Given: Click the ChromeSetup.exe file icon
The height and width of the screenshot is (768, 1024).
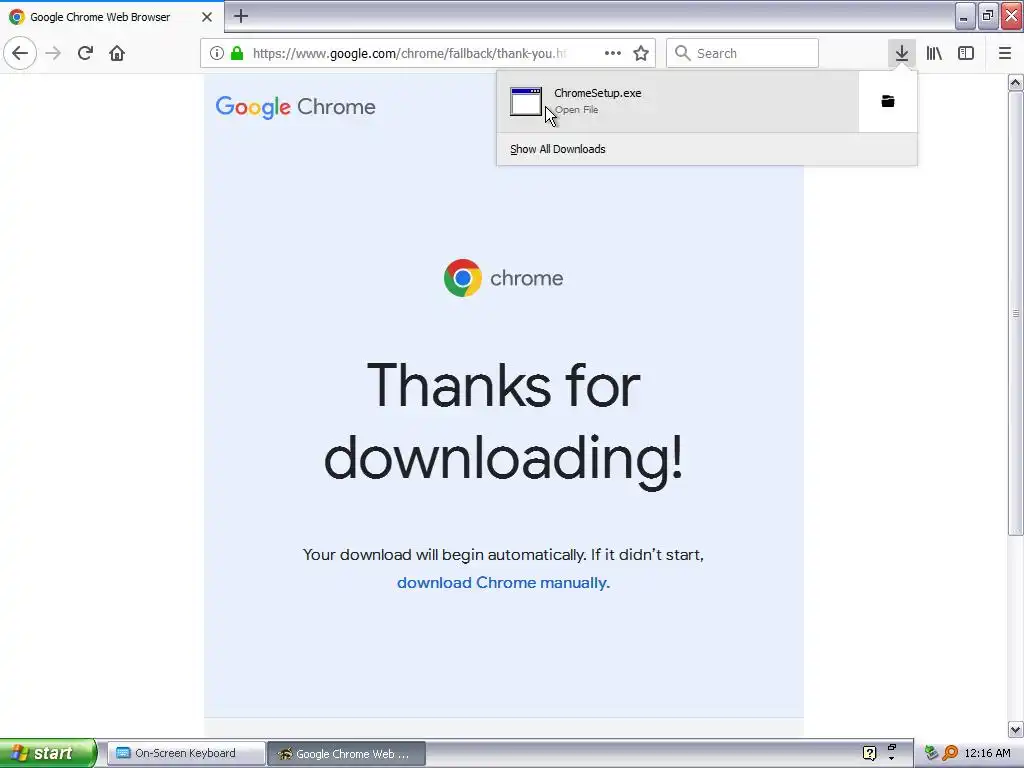Looking at the screenshot, I should 526,101.
